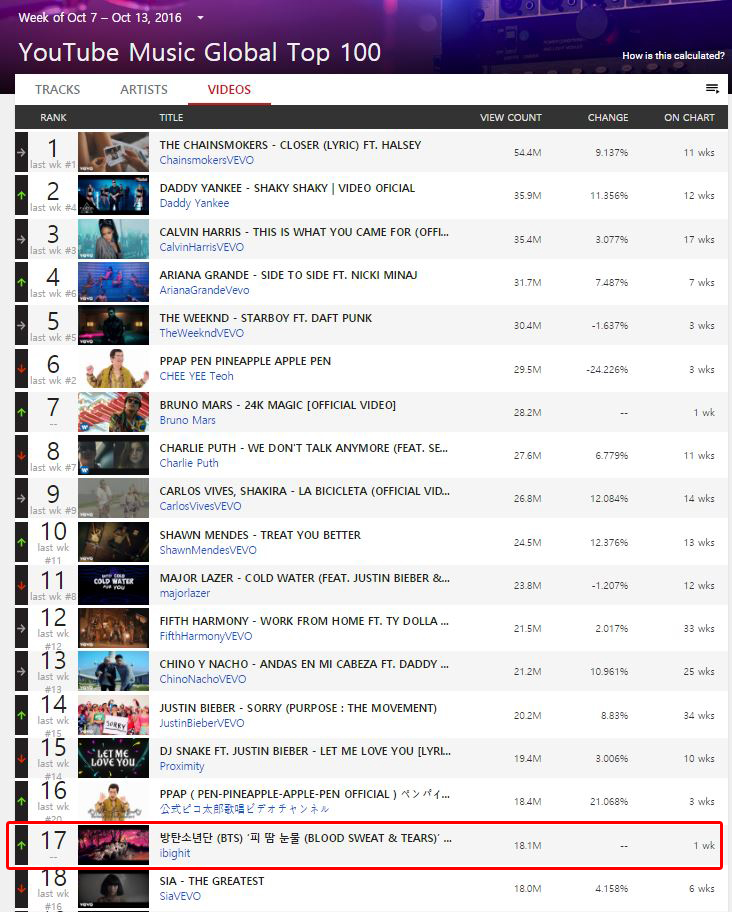The image size is (732, 912).
Task: Click the TITLE column header
Action: click(171, 117)
